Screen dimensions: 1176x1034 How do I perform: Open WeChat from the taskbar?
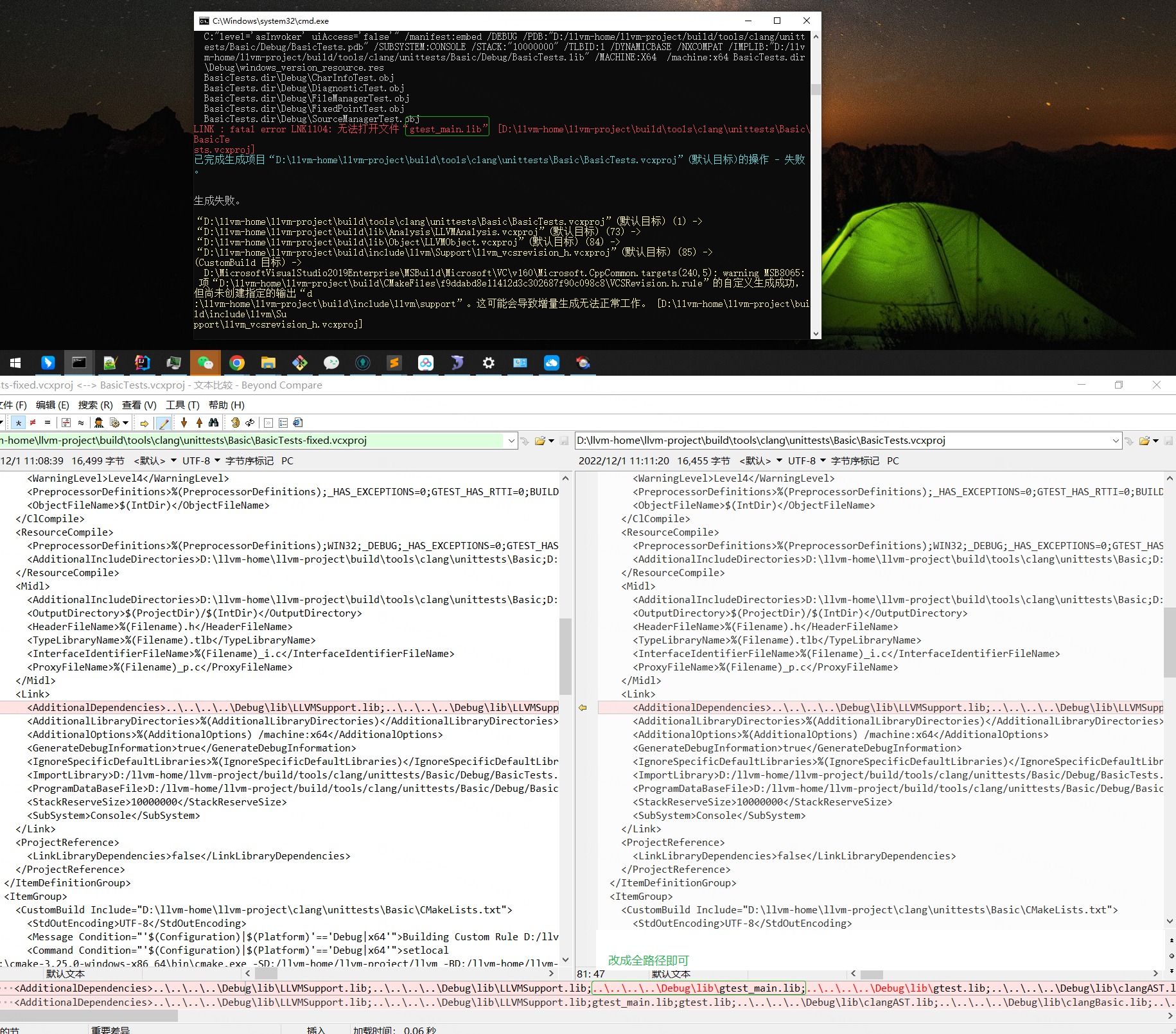206,363
